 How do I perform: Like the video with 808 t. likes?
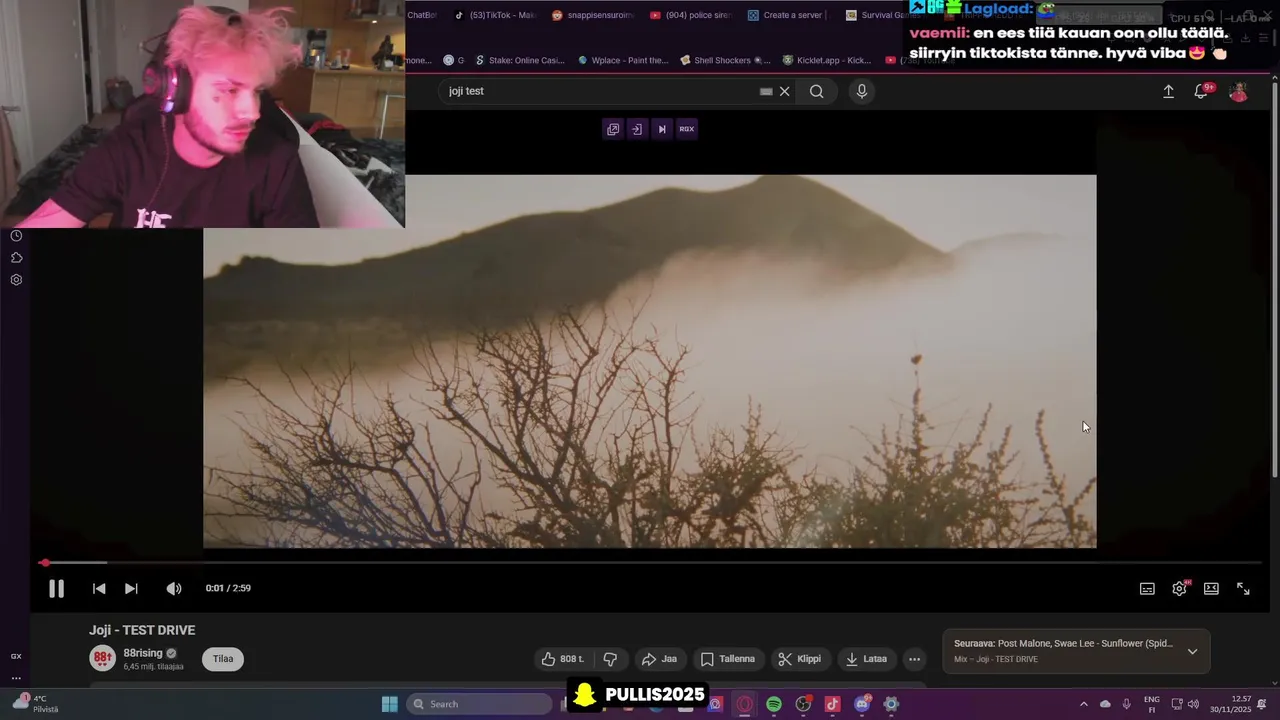(562, 659)
